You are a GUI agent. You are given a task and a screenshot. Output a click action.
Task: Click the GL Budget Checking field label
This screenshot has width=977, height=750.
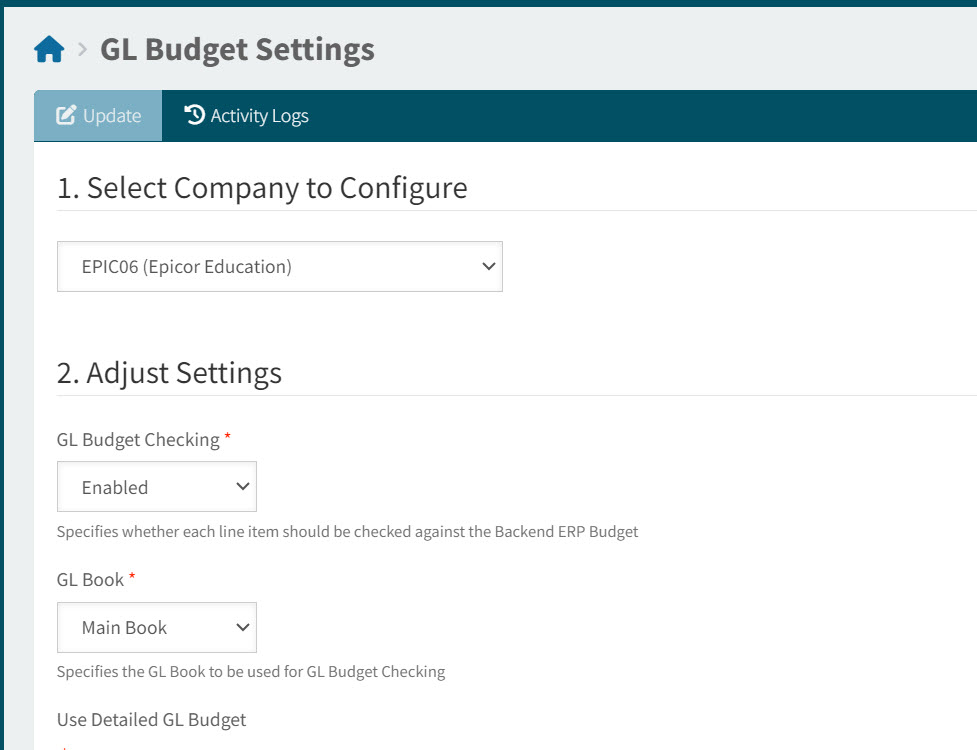tap(138, 440)
